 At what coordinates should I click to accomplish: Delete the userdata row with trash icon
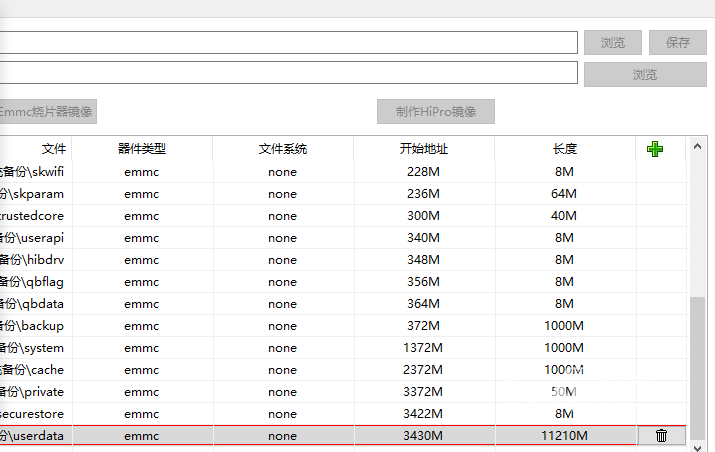pyautogui.click(x=661, y=436)
